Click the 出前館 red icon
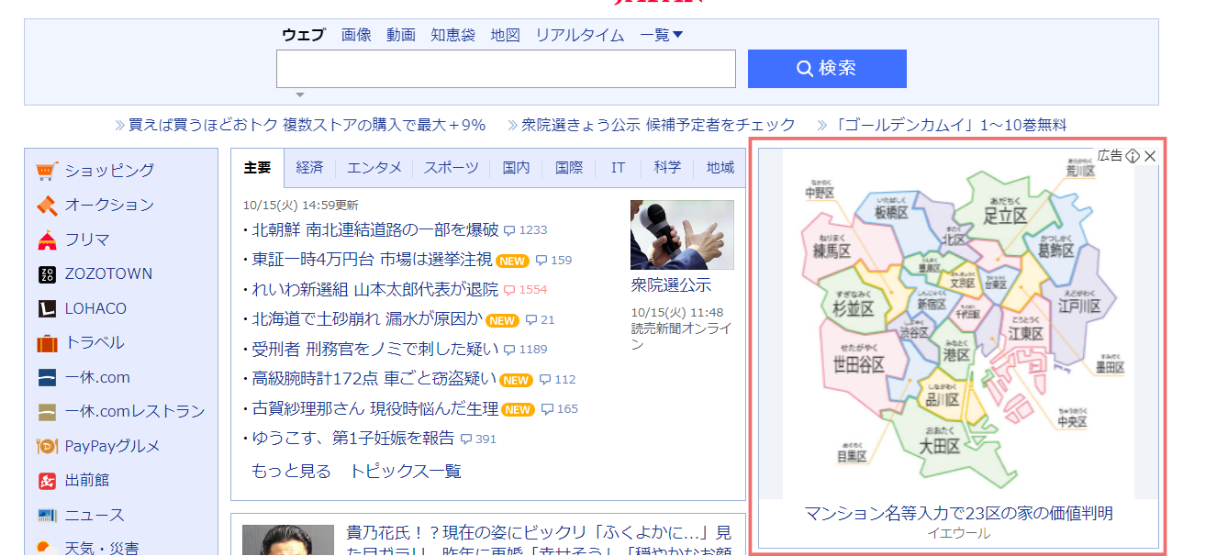The height and width of the screenshot is (556, 1205). [x=47, y=481]
